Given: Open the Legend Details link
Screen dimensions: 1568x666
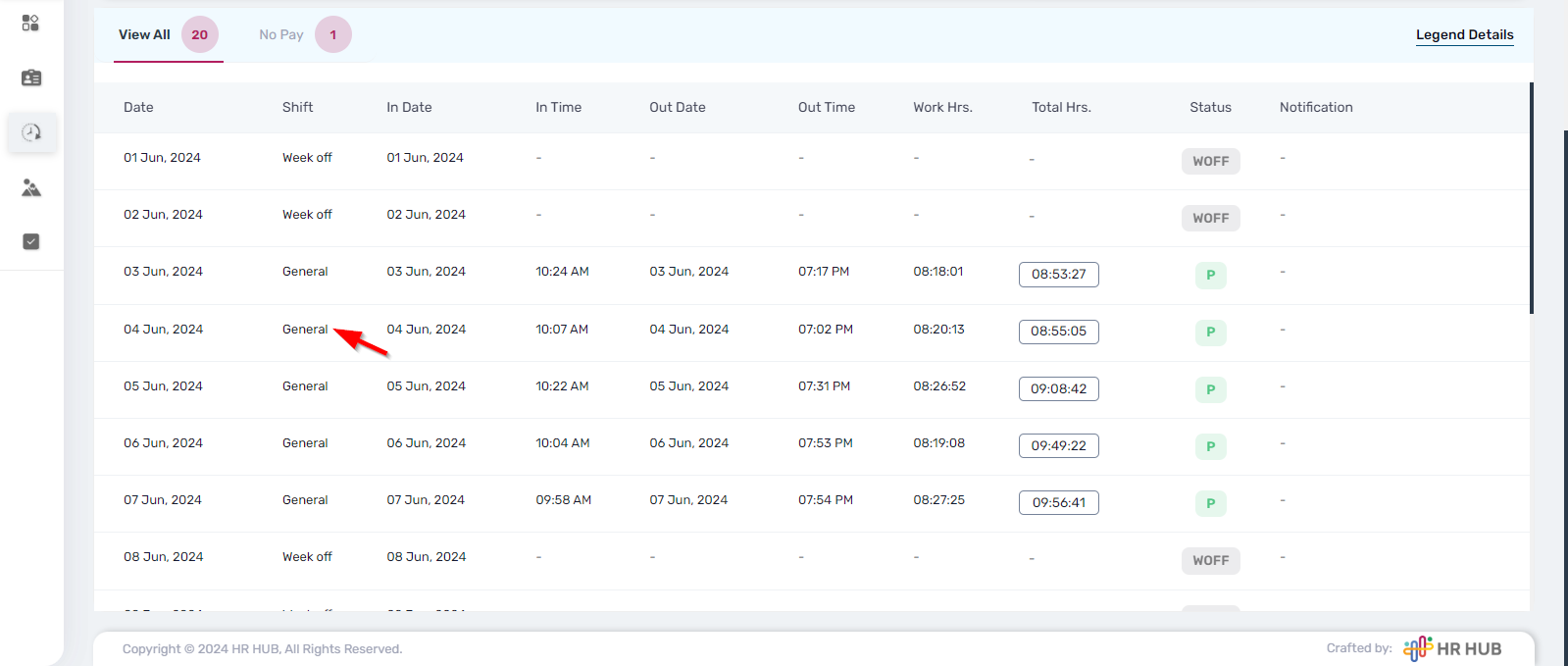Looking at the screenshot, I should [x=1464, y=35].
